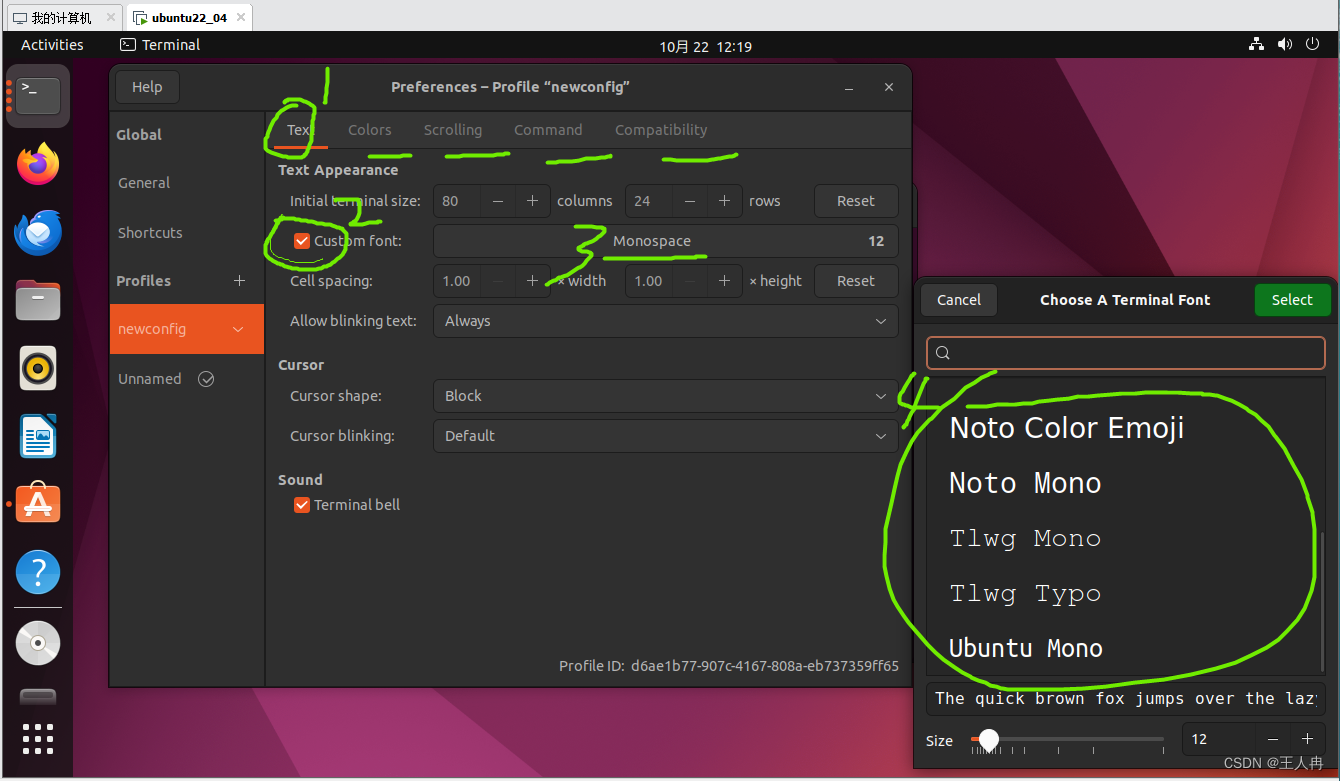Decrease the rows value with minus
Screen dimensions: 1340x781
point(690,201)
